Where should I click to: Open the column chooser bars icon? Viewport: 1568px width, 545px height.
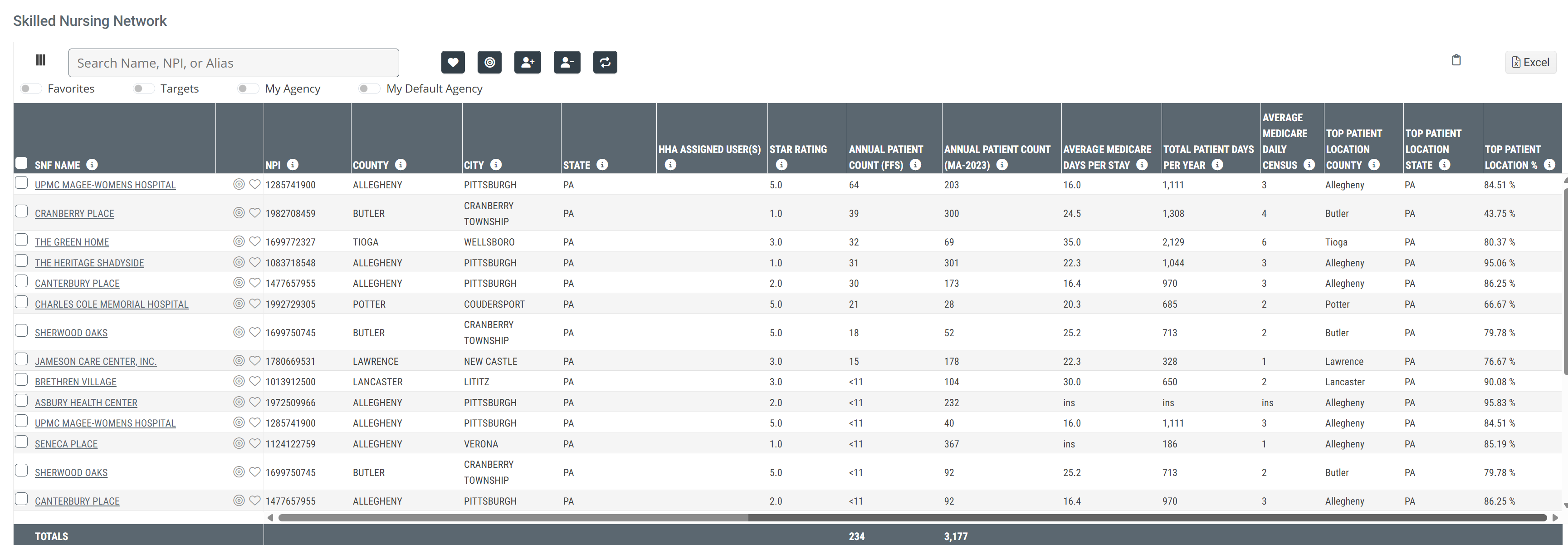pyautogui.click(x=41, y=60)
